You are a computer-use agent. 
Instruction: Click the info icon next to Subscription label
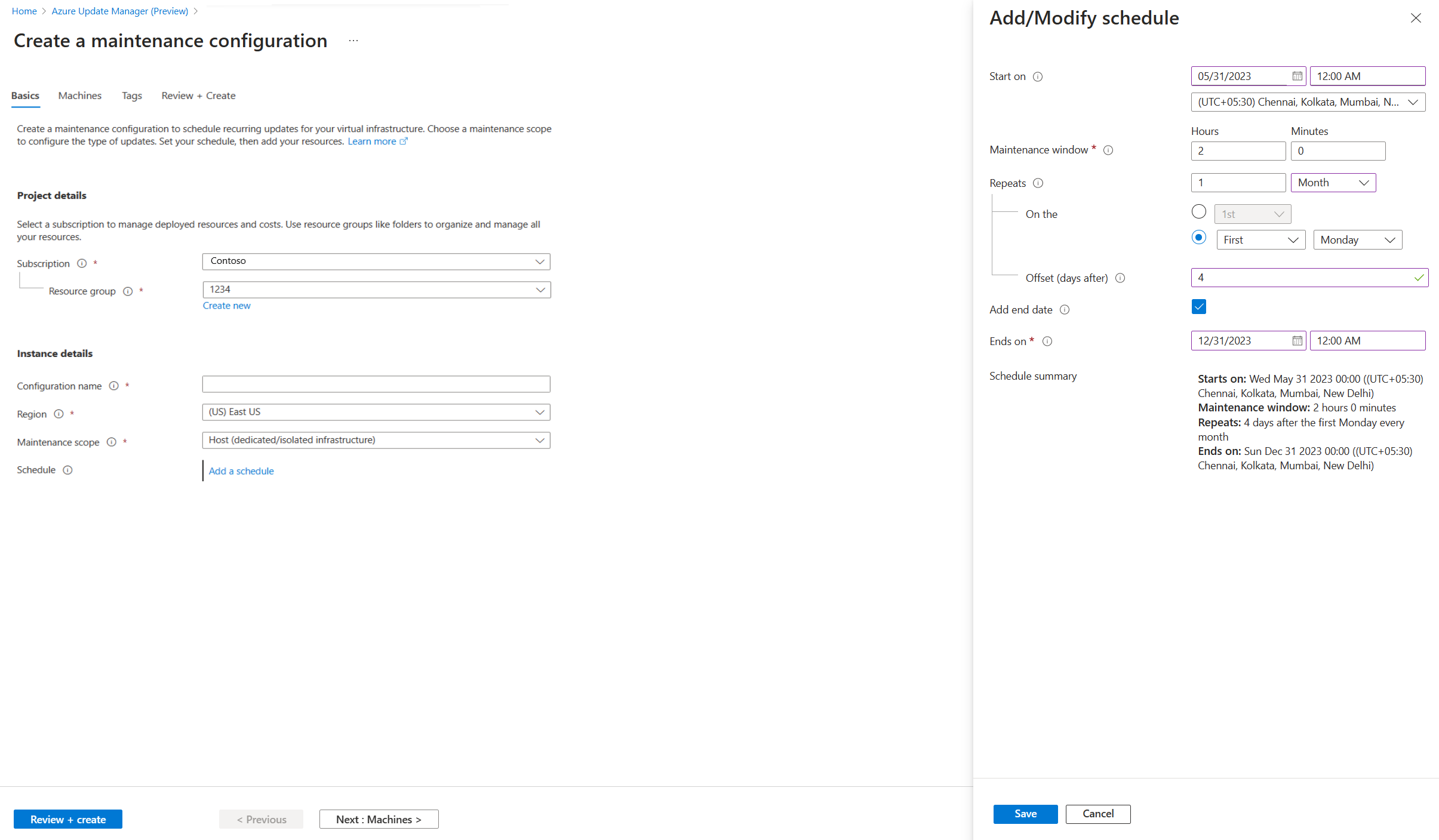80,263
